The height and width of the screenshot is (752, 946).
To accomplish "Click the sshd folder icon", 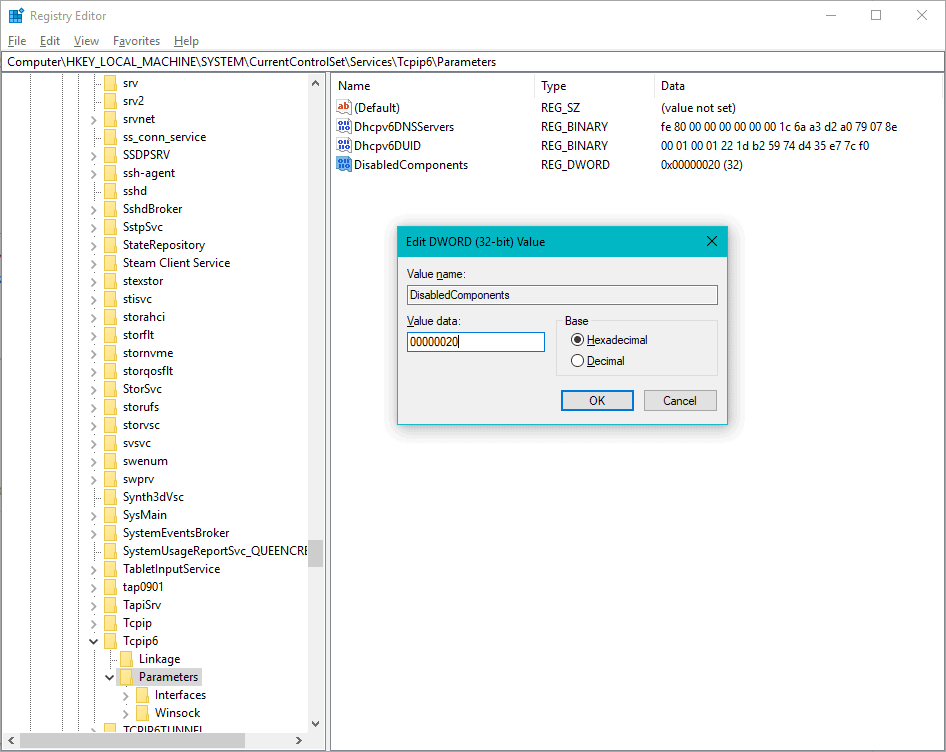I will pyautogui.click(x=110, y=191).
